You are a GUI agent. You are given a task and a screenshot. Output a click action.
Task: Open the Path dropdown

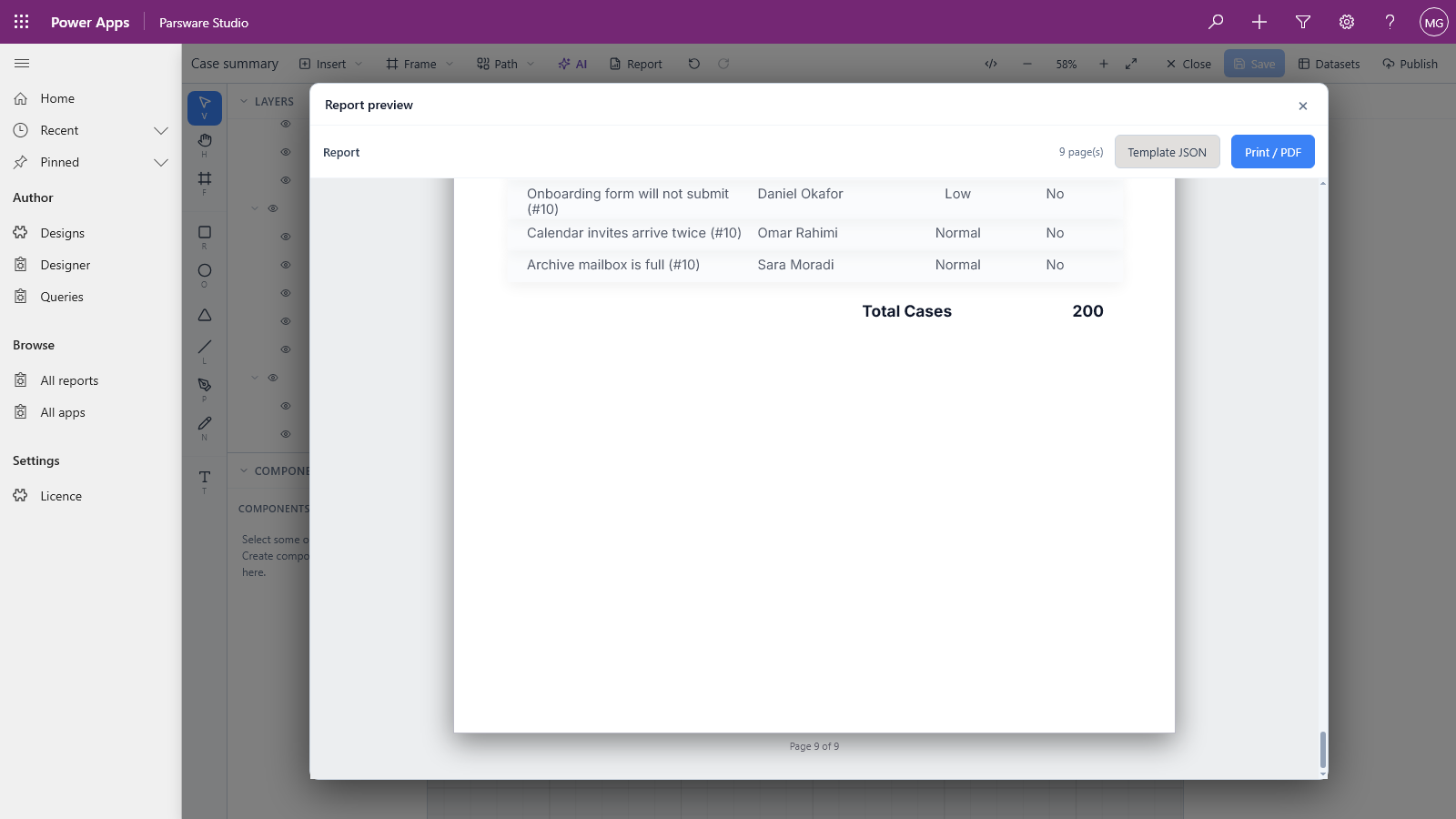[506, 64]
